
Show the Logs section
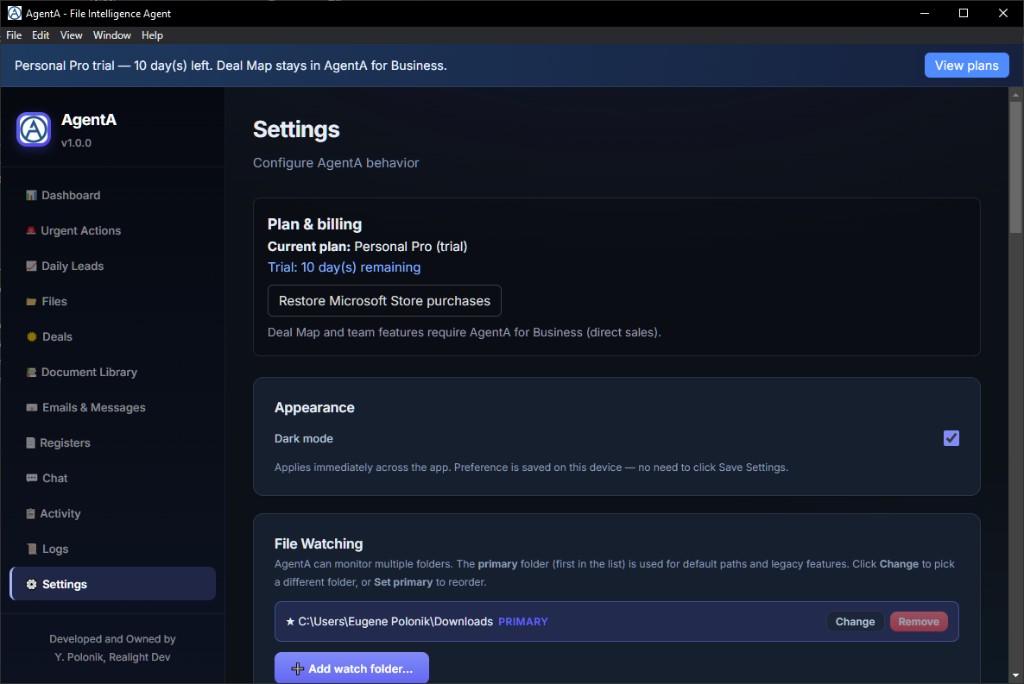coord(112,549)
